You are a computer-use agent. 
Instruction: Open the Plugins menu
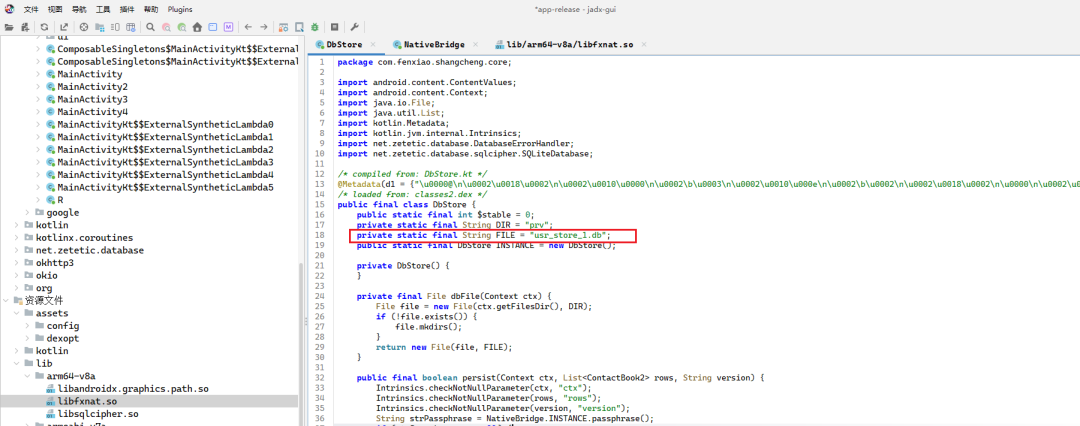click(x=180, y=9)
